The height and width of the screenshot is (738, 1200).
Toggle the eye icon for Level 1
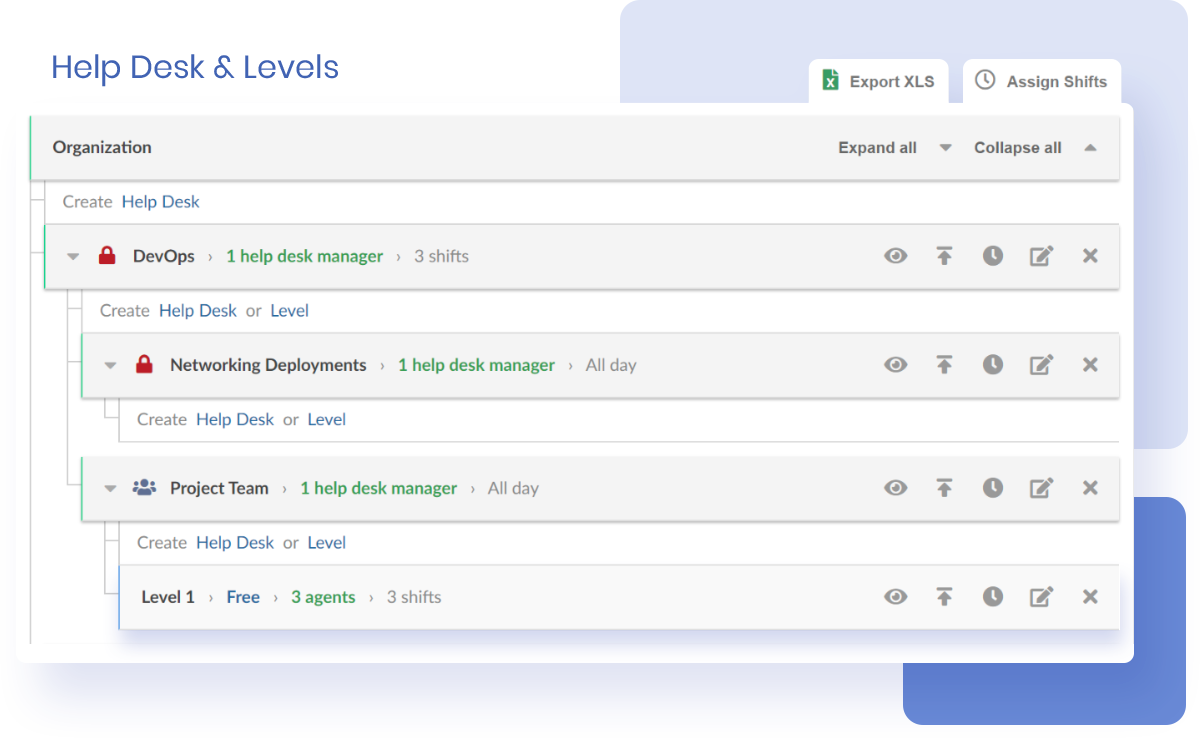[x=896, y=596]
